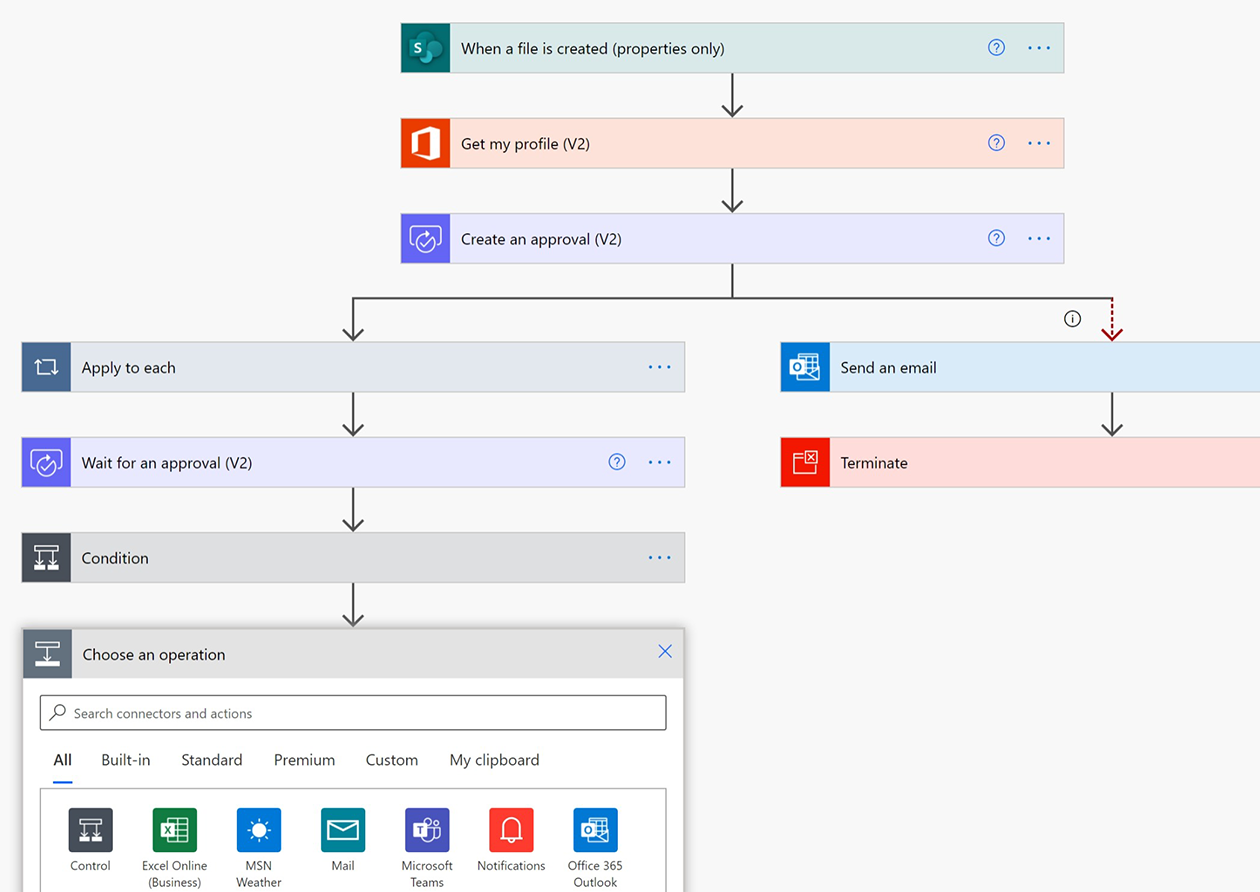Pick the MSN Weather connector icon

[x=259, y=830]
